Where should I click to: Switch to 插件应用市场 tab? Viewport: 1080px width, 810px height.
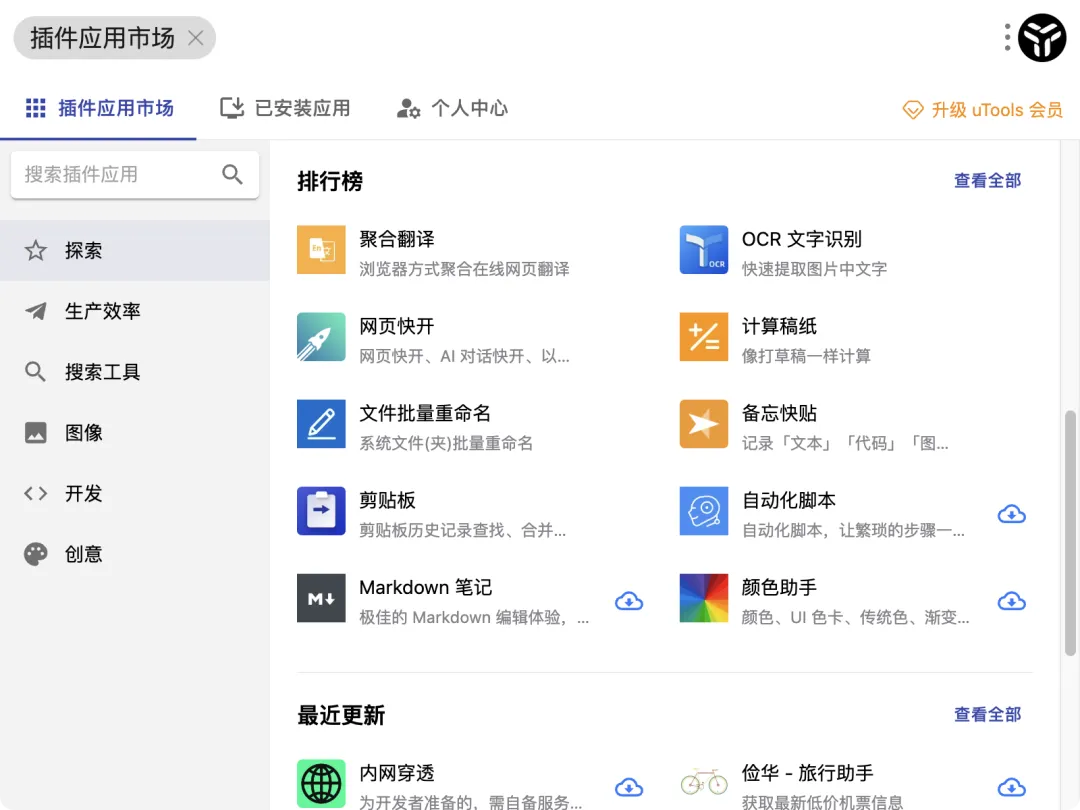(x=99, y=108)
